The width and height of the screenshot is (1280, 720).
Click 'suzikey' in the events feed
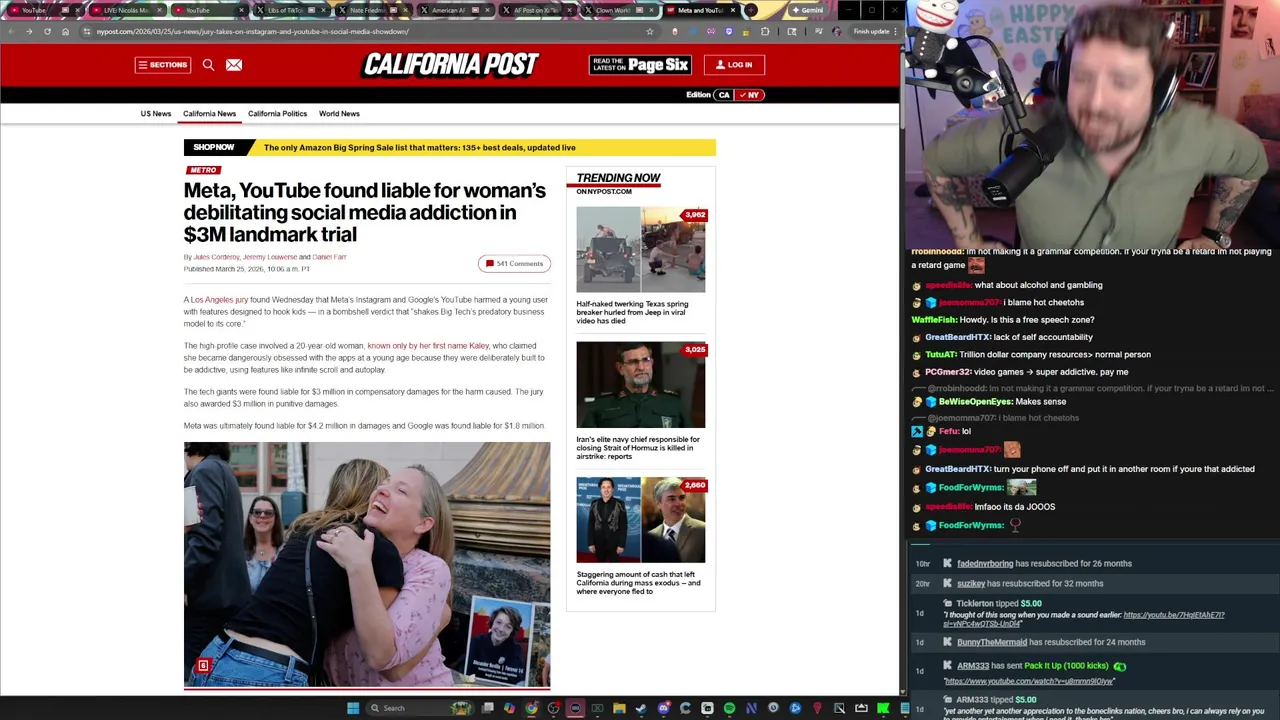click(971, 584)
